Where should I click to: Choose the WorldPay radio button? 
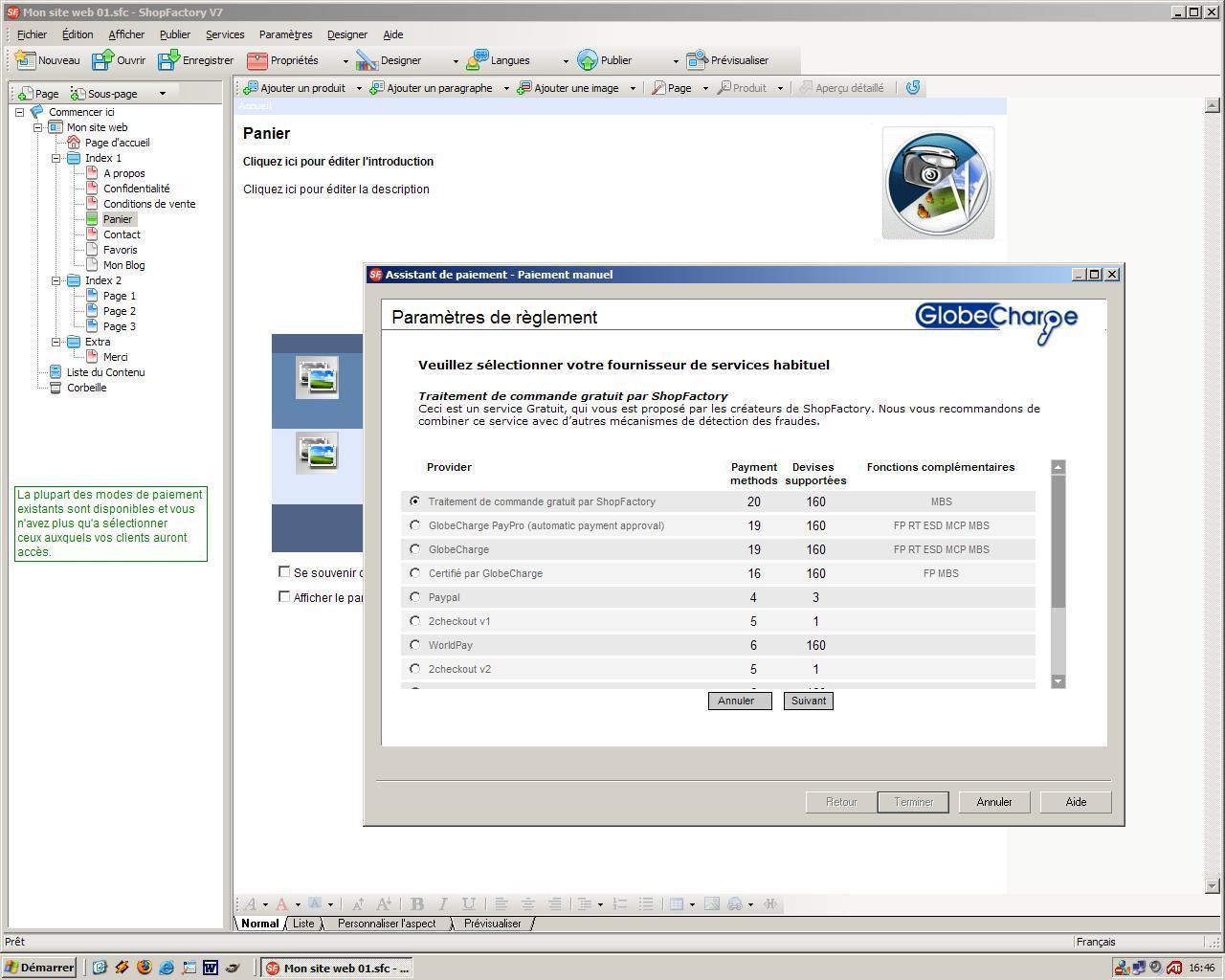pyautogui.click(x=414, y=645)
